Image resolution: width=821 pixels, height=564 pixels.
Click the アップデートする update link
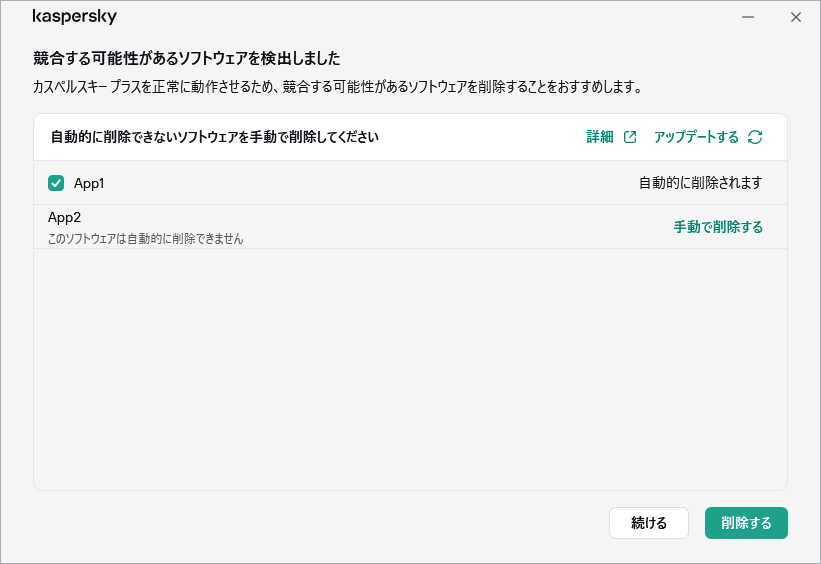696,137
